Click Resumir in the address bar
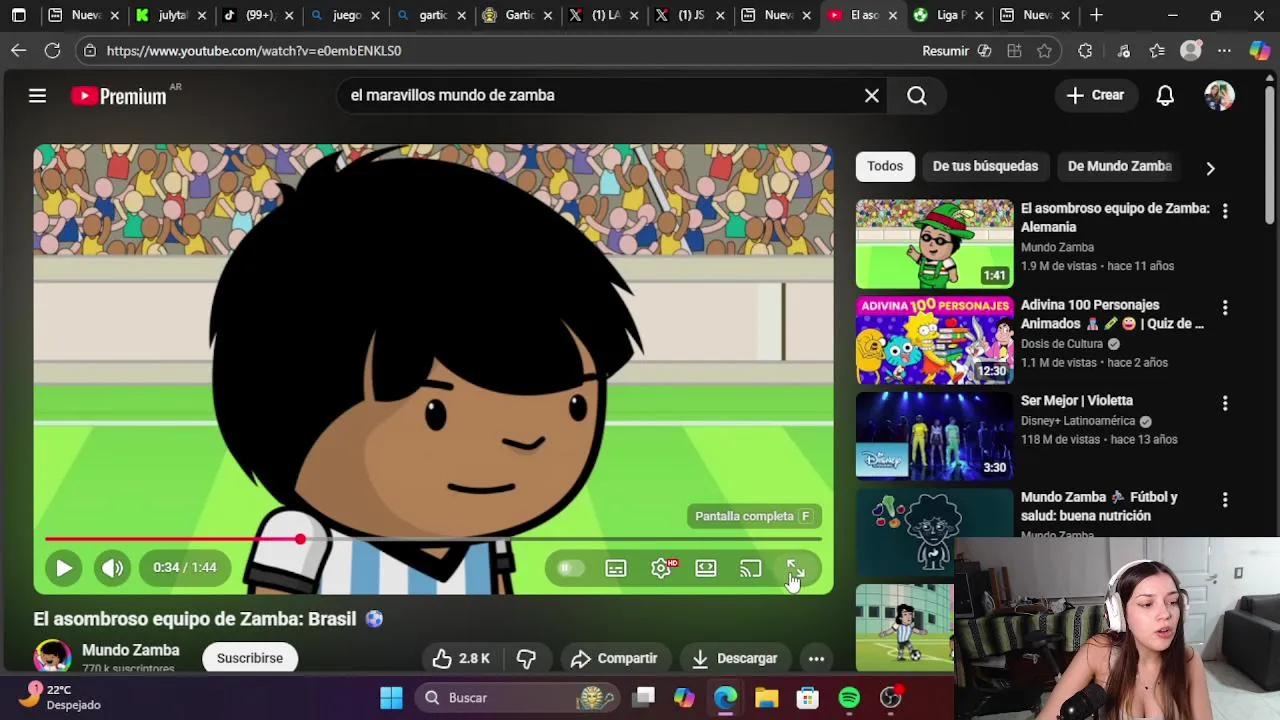The width and height of the screenshot is (1280, 720). tap(945, 50)
